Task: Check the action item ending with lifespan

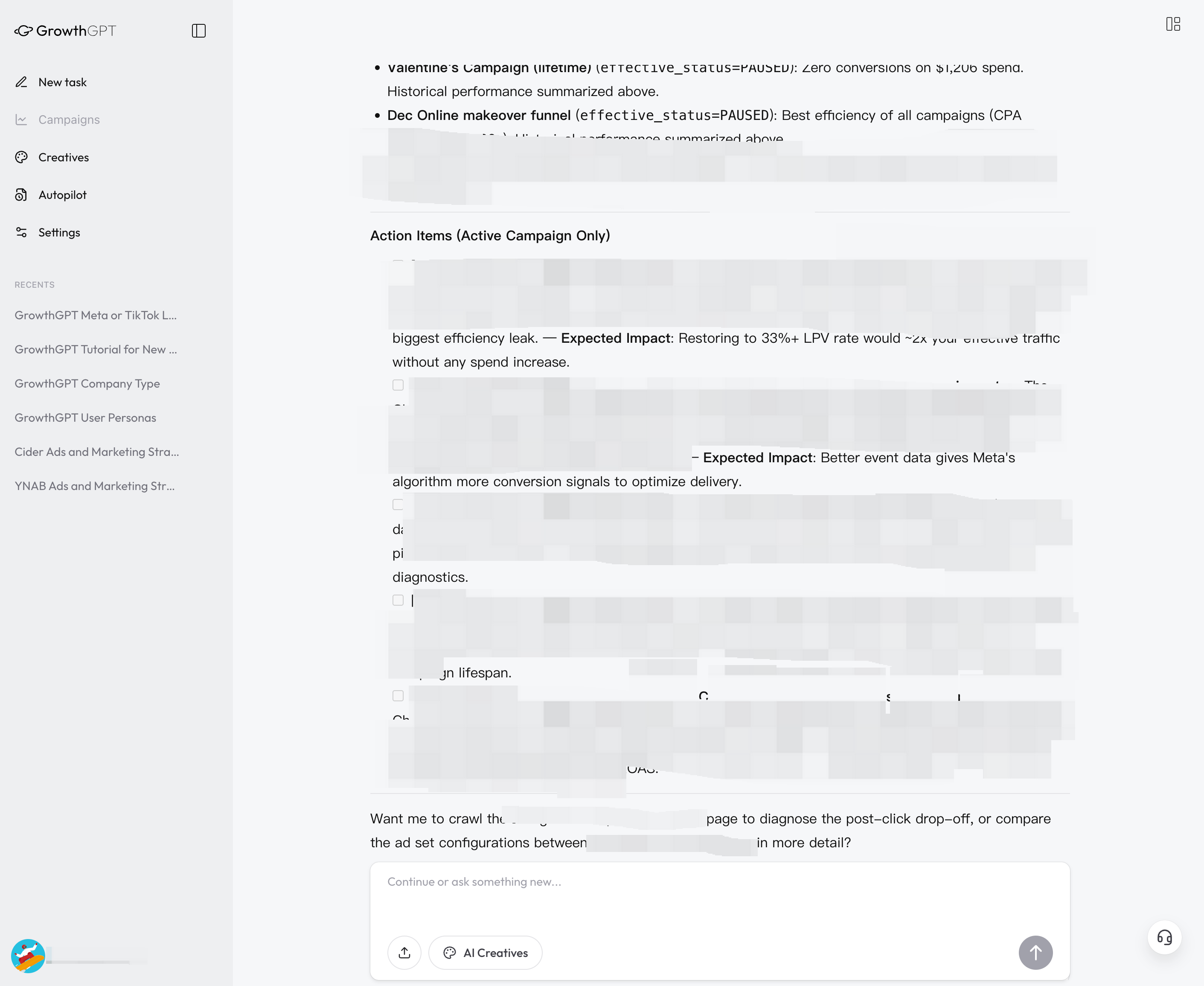Action: tap(398, 600)
